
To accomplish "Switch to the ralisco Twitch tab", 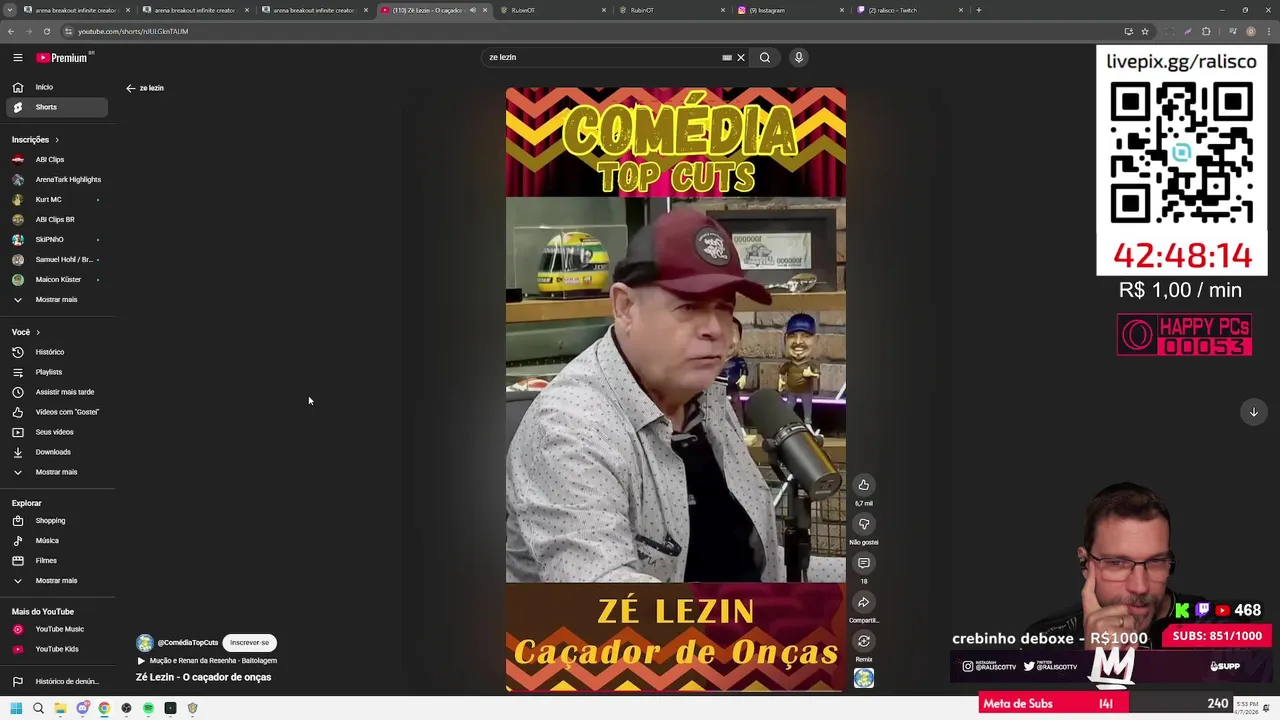I will point(909,10).
